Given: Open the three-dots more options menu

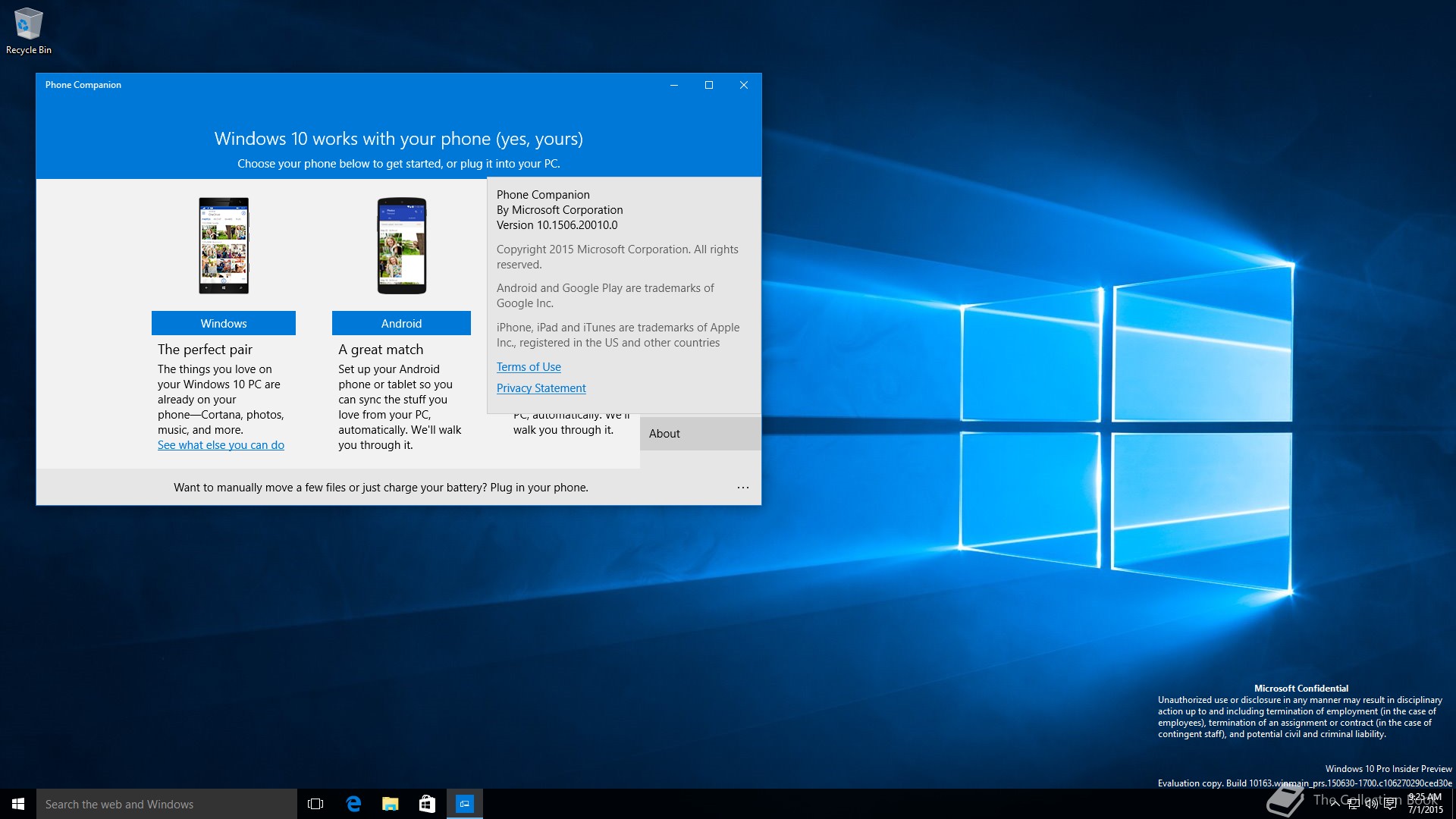Looking at the screenshot, I should pyautogui.click(x=743, y=488).
